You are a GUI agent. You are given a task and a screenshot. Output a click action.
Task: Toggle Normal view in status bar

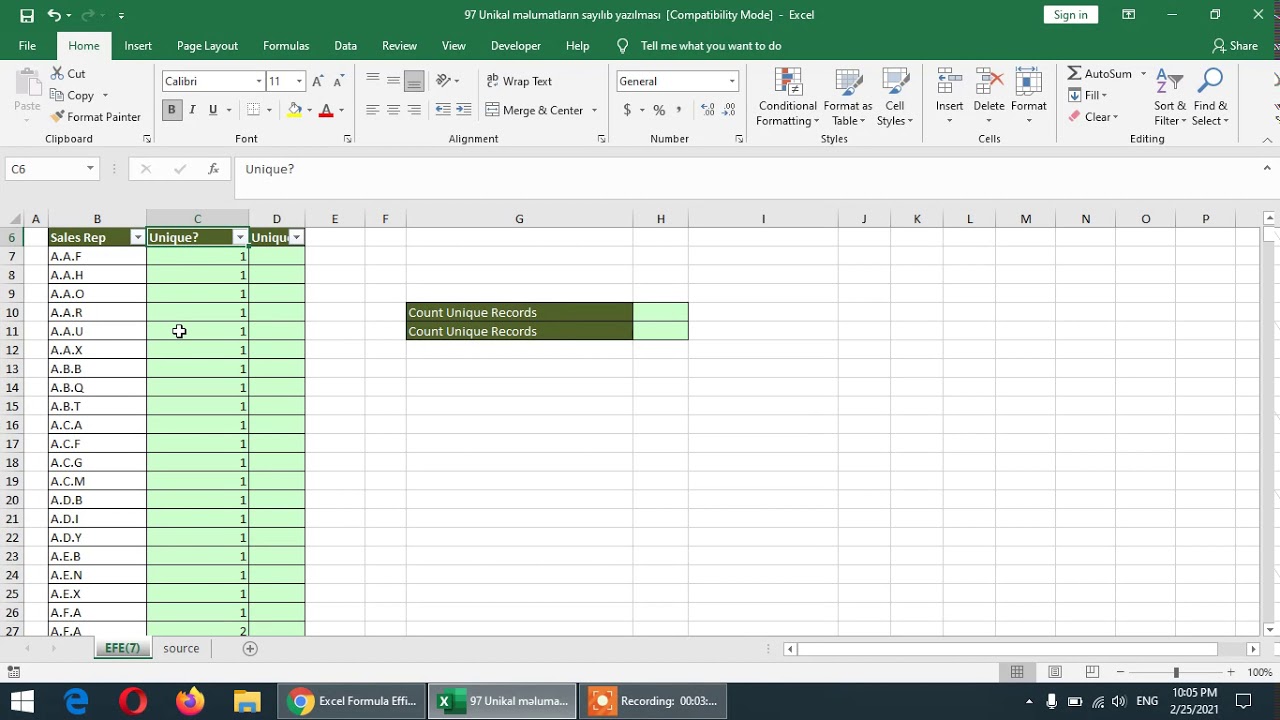[1017, 672]
